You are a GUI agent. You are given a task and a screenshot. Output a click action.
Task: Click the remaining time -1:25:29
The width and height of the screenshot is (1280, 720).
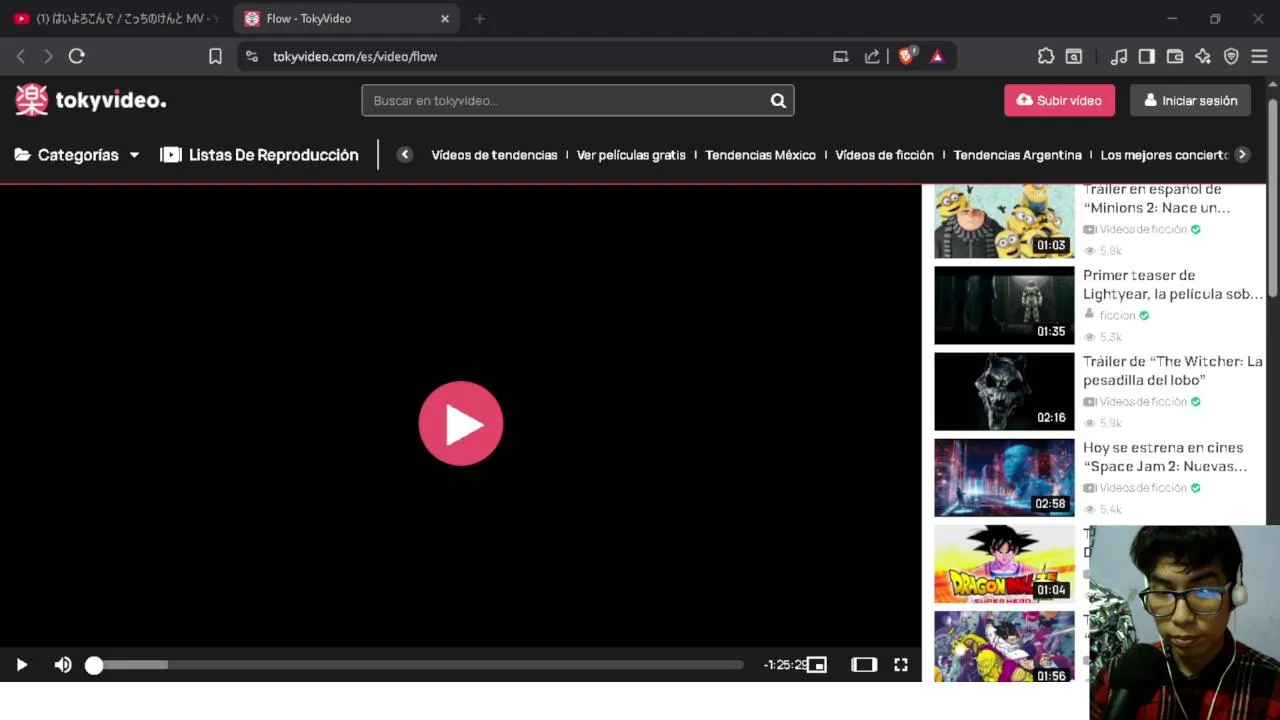tap(785, 665)
